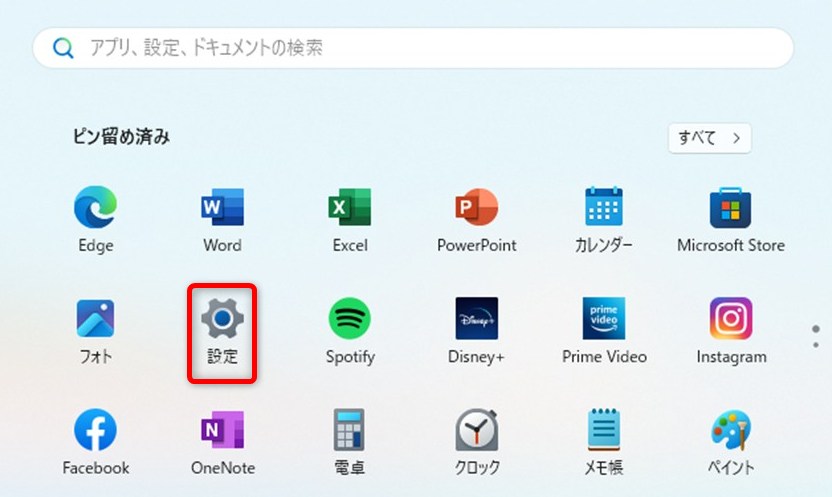
Task: Open the クロック clock app
Action: click(x=476, y=442)
